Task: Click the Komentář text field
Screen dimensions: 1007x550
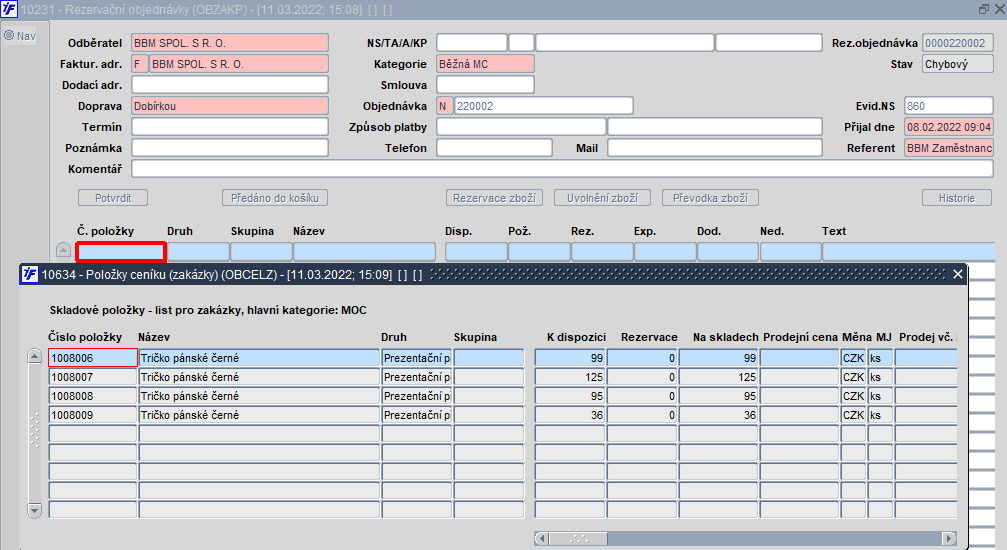Action: [x=562, y=169]
